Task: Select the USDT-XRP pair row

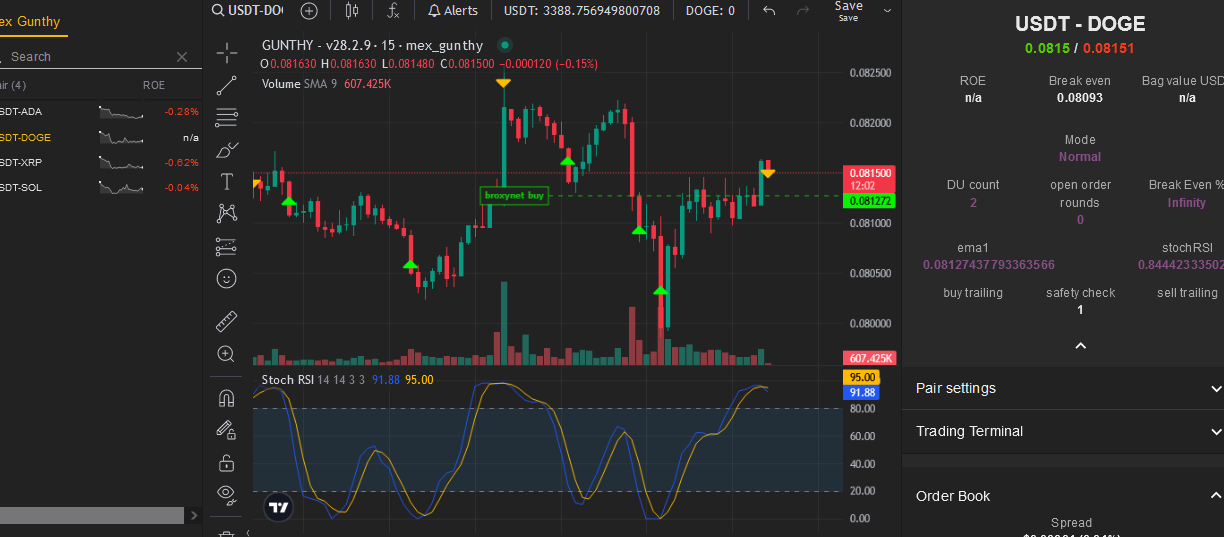Action: tap(100, 162)
